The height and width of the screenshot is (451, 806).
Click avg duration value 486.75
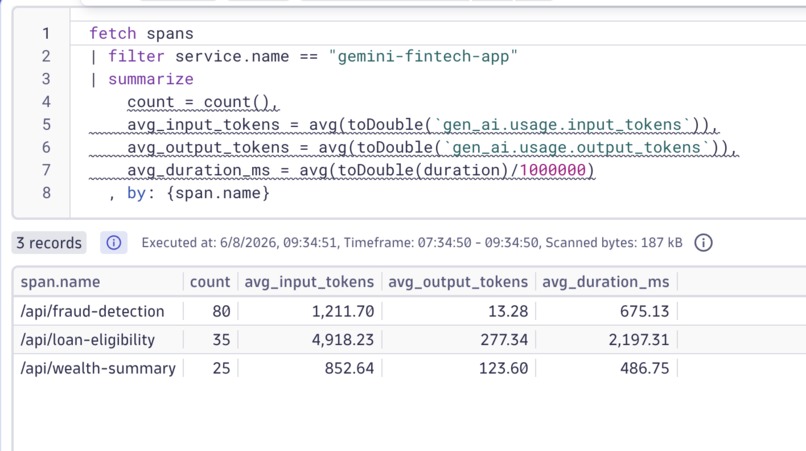(645, 368)
